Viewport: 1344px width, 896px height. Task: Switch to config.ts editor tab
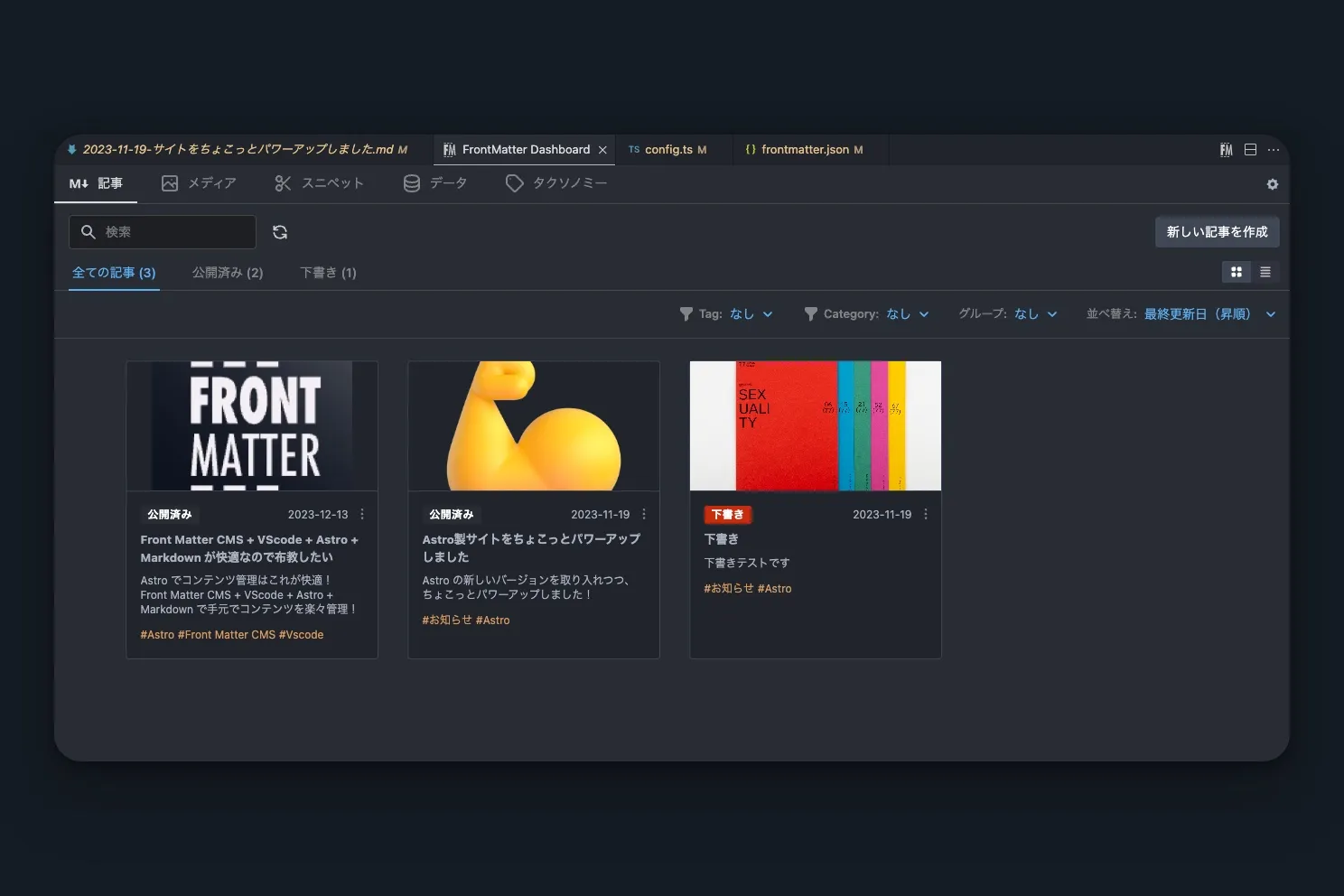click(675, 150)
